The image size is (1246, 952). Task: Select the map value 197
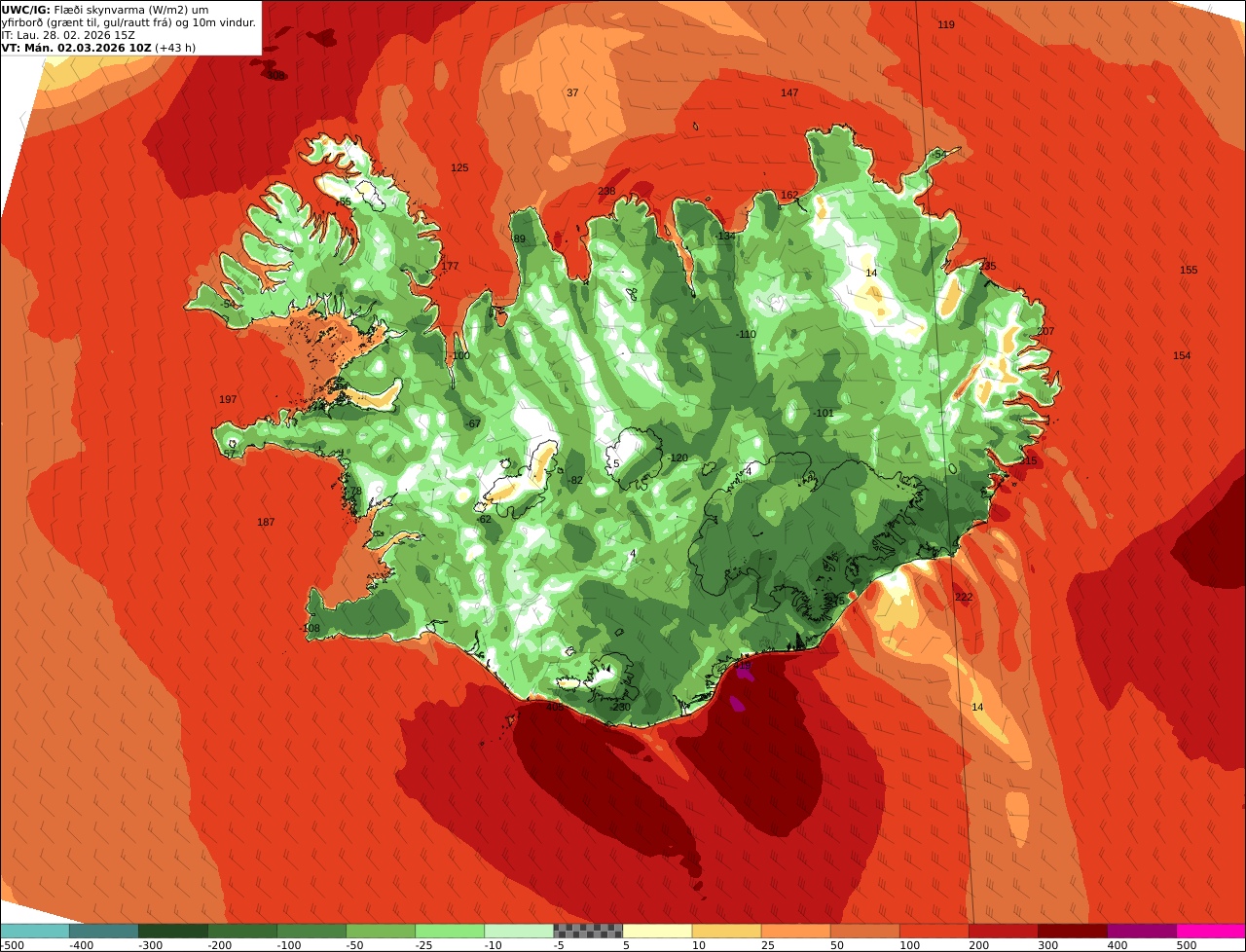click(x=228, y=399)
